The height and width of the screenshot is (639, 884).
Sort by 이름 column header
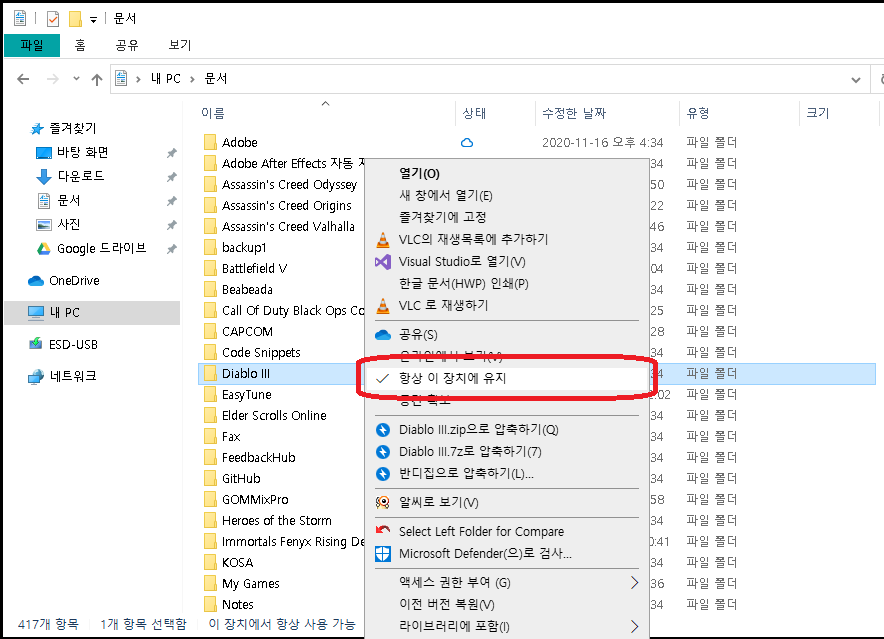point(213,113)
